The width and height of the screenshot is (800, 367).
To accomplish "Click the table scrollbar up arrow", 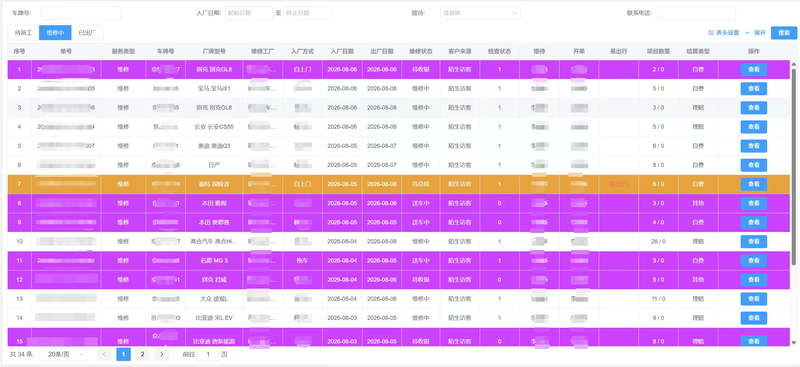I will point(793,64).
